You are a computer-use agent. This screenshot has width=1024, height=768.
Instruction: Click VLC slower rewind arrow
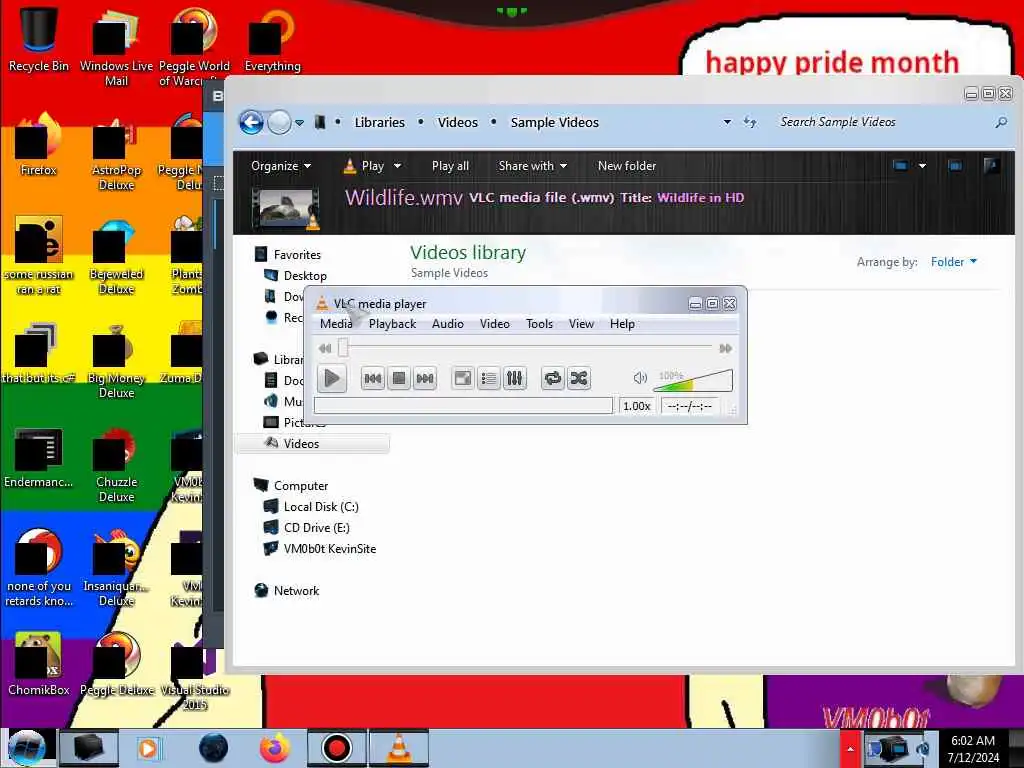click(325, 349)
